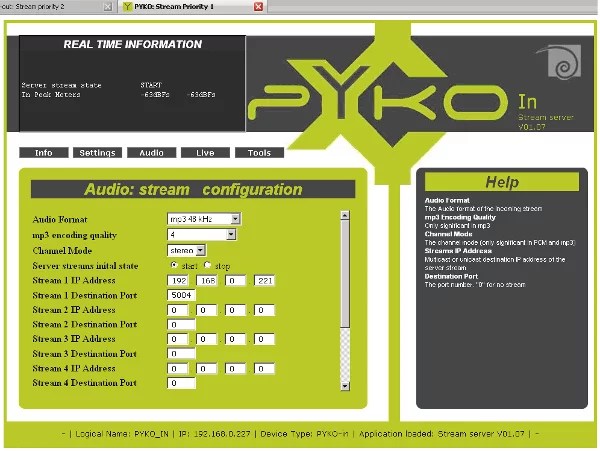Select the stop radio button
The image size is (600, 451).
coord(208,265)
